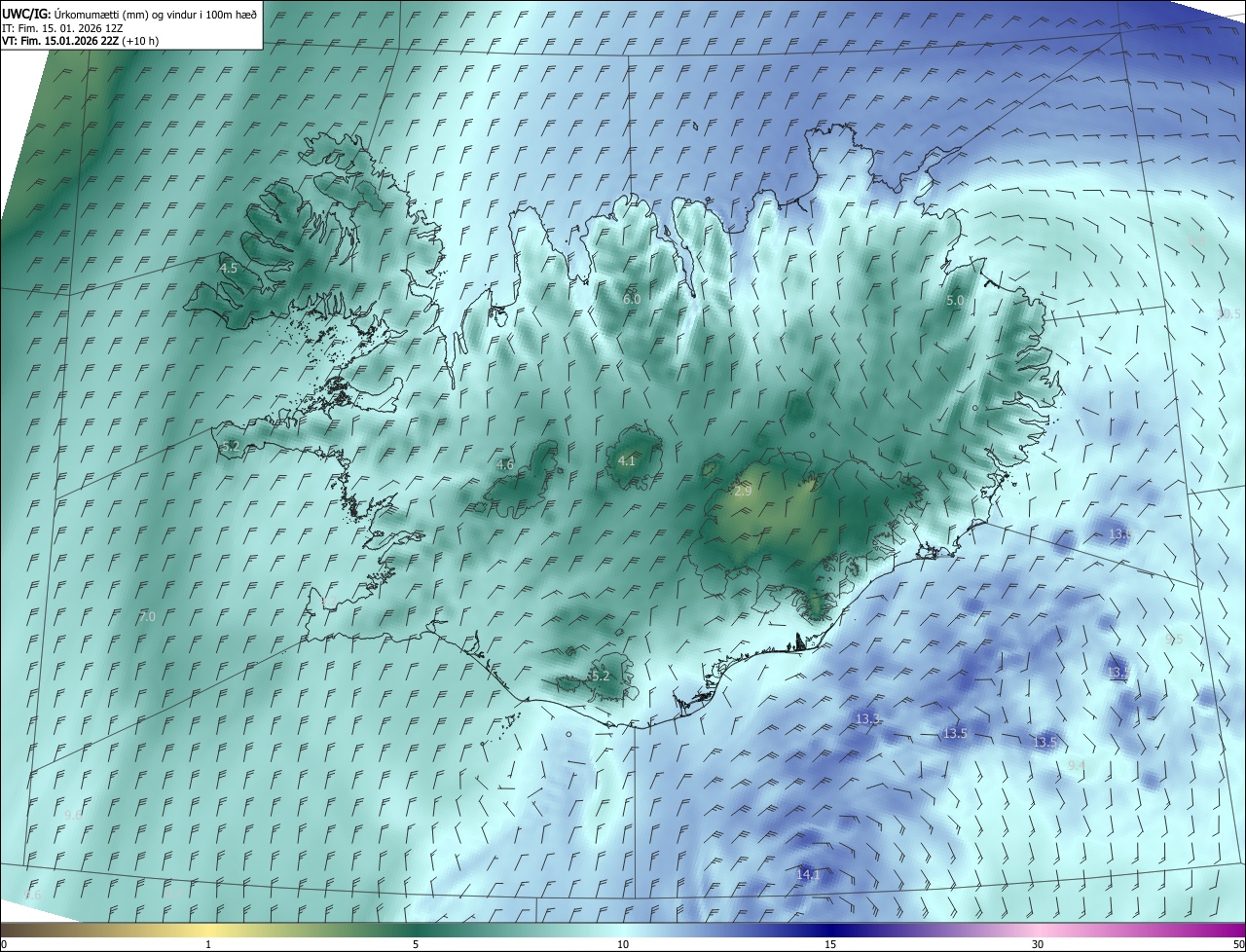Click the 50 tick label on colour scale

click(1238, 944)
